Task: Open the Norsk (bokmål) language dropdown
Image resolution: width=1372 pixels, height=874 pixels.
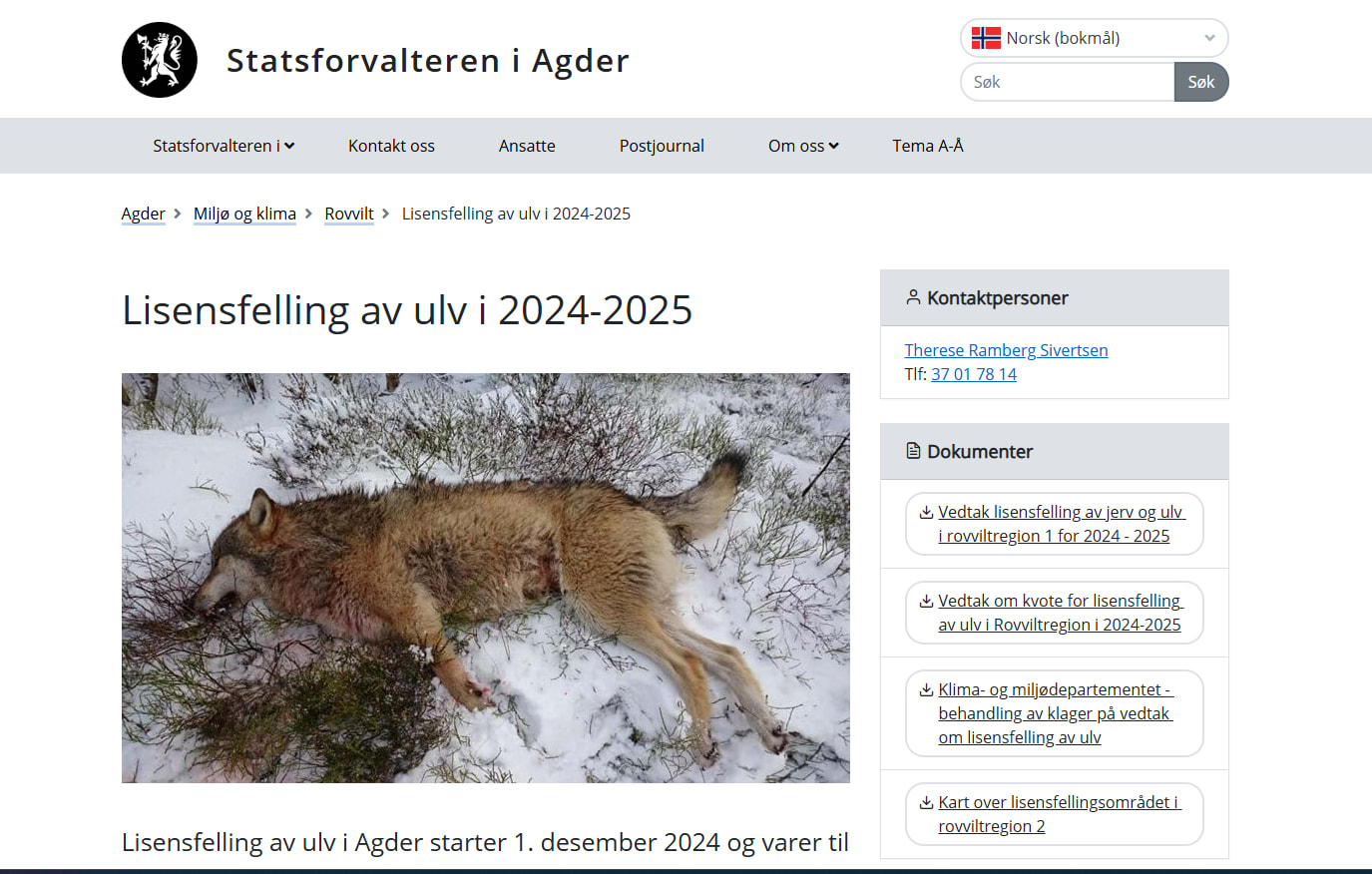Action: 1094,38
